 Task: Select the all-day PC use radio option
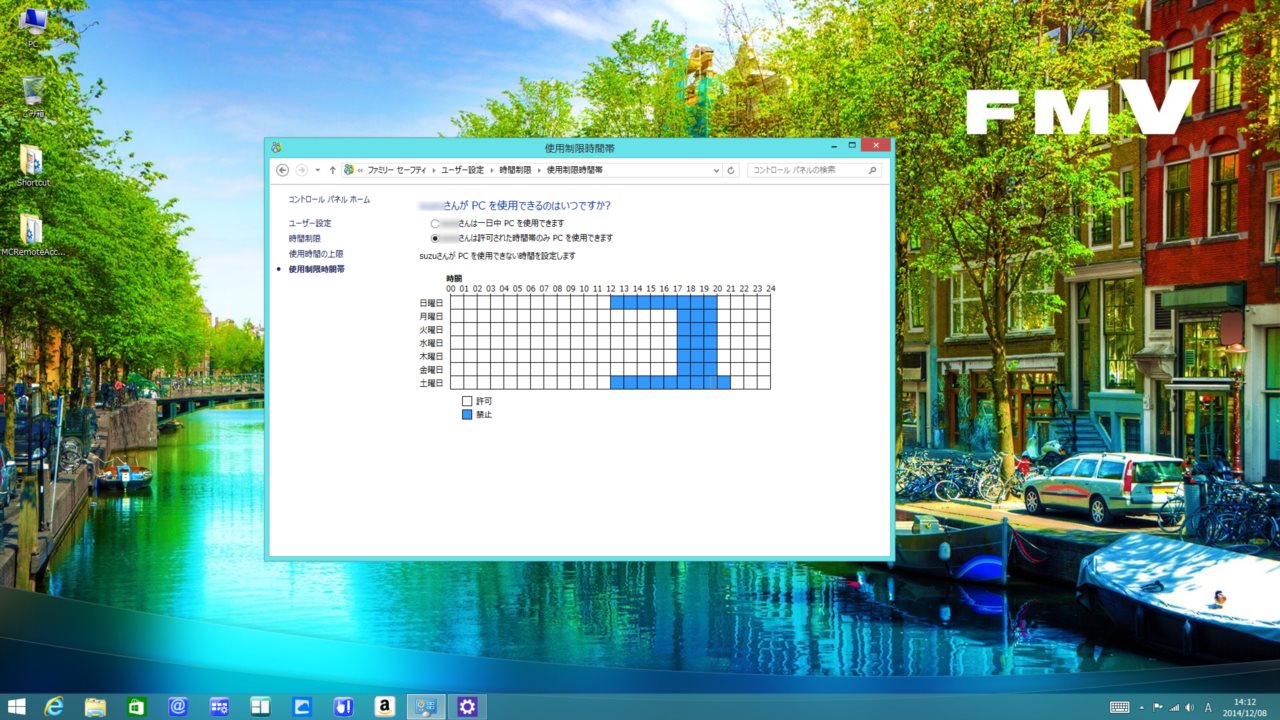click(x=435, y=224)
